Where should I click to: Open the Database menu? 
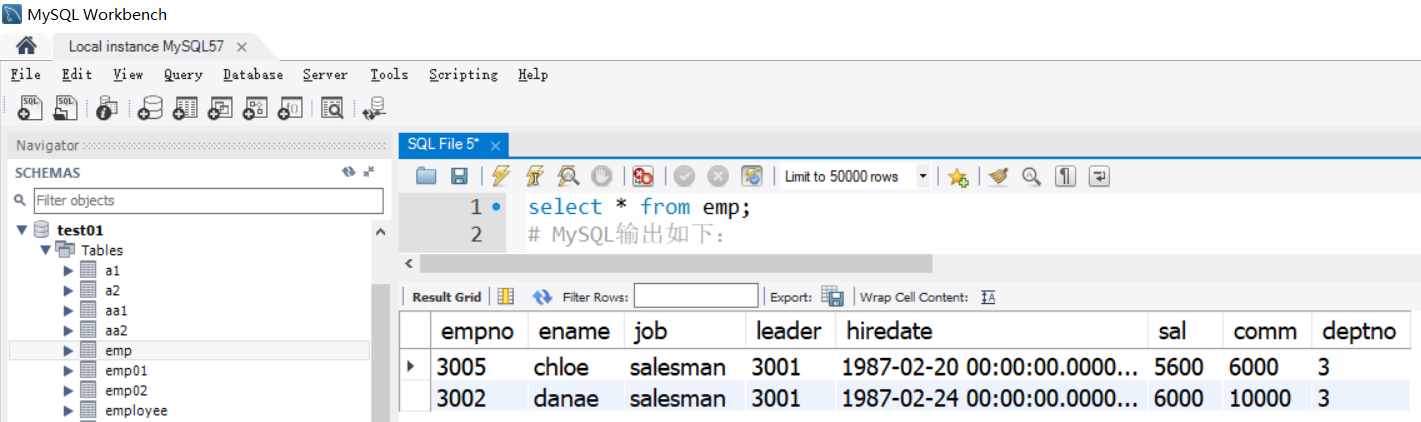click(253, 75)
